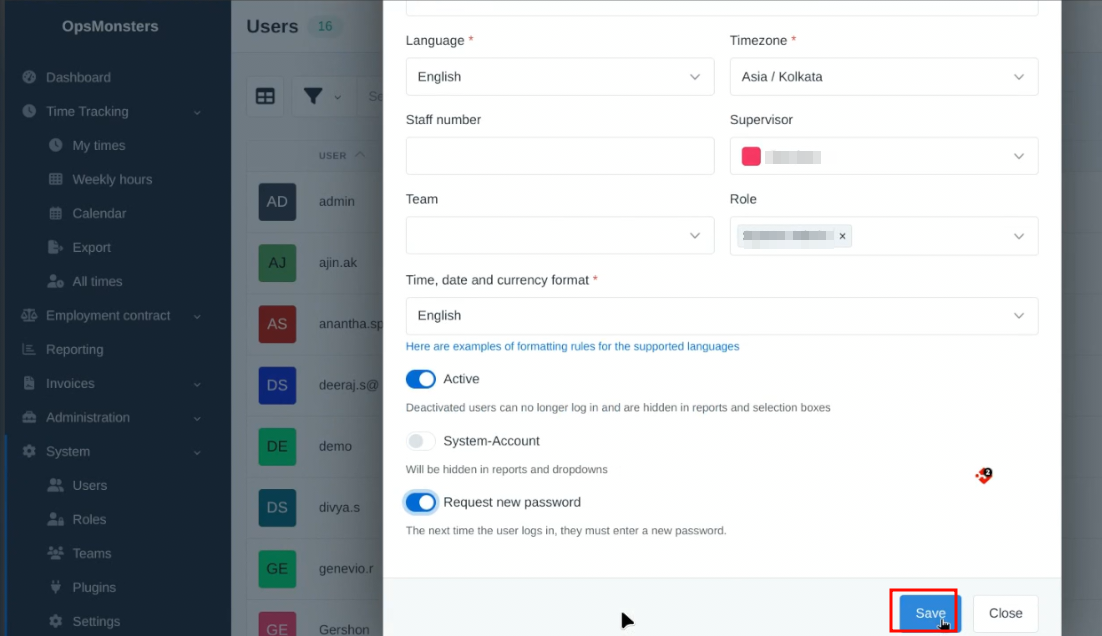
Task: Disable the Active toggle
Action: (x=421, y=379)
